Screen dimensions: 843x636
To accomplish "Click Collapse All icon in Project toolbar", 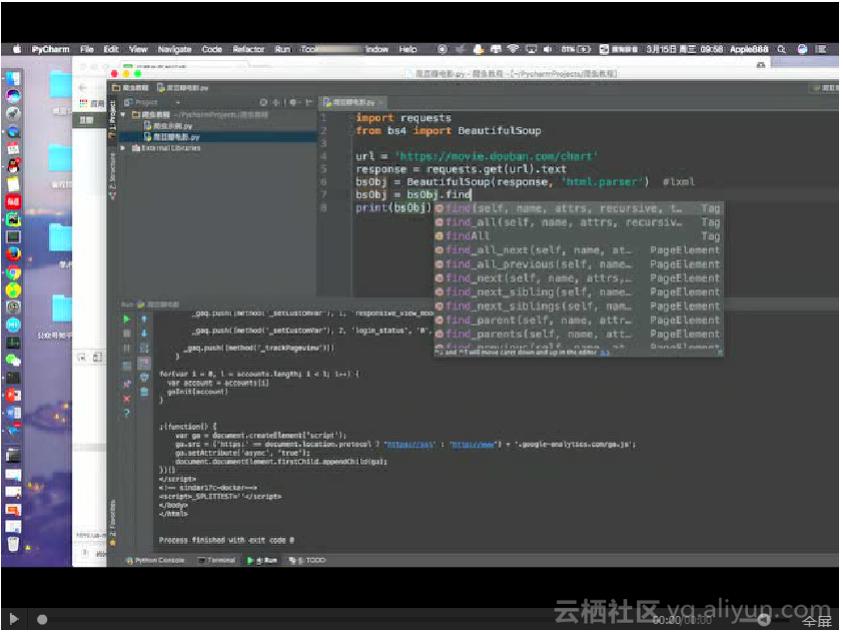I will click(x=276, y=103).
